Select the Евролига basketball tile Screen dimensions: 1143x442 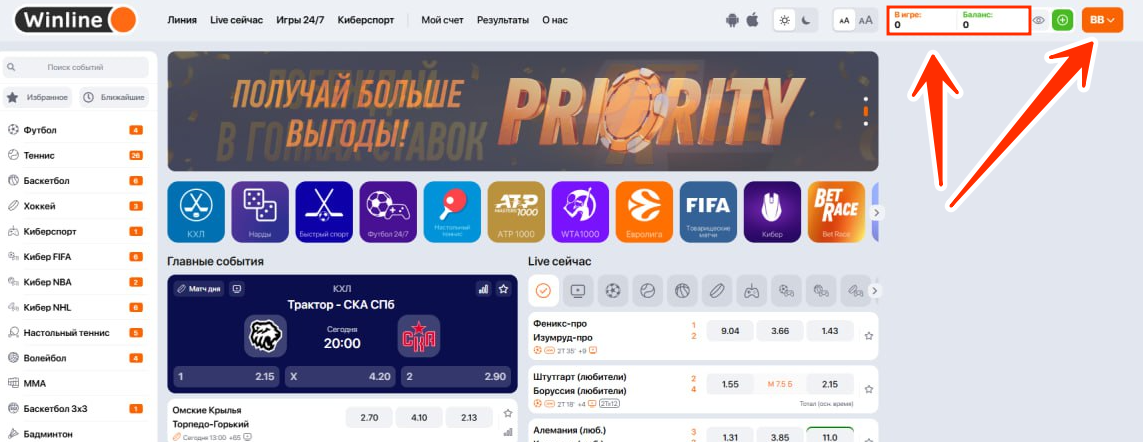pos(644,212)
